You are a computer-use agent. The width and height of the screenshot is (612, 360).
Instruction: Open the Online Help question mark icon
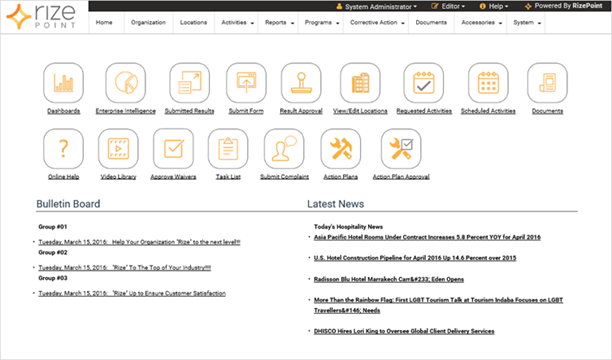[x=63, y=149]
